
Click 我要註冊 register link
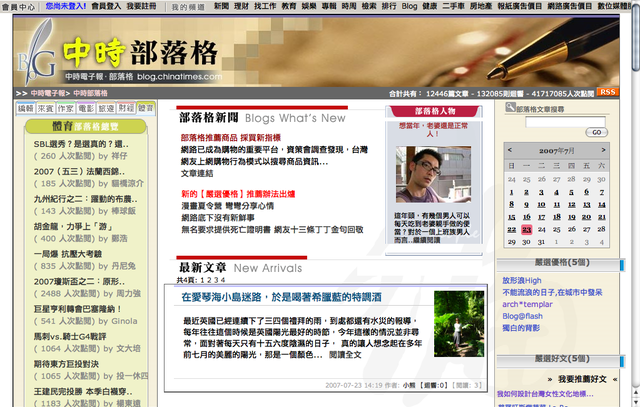click(x=141, y=6)
